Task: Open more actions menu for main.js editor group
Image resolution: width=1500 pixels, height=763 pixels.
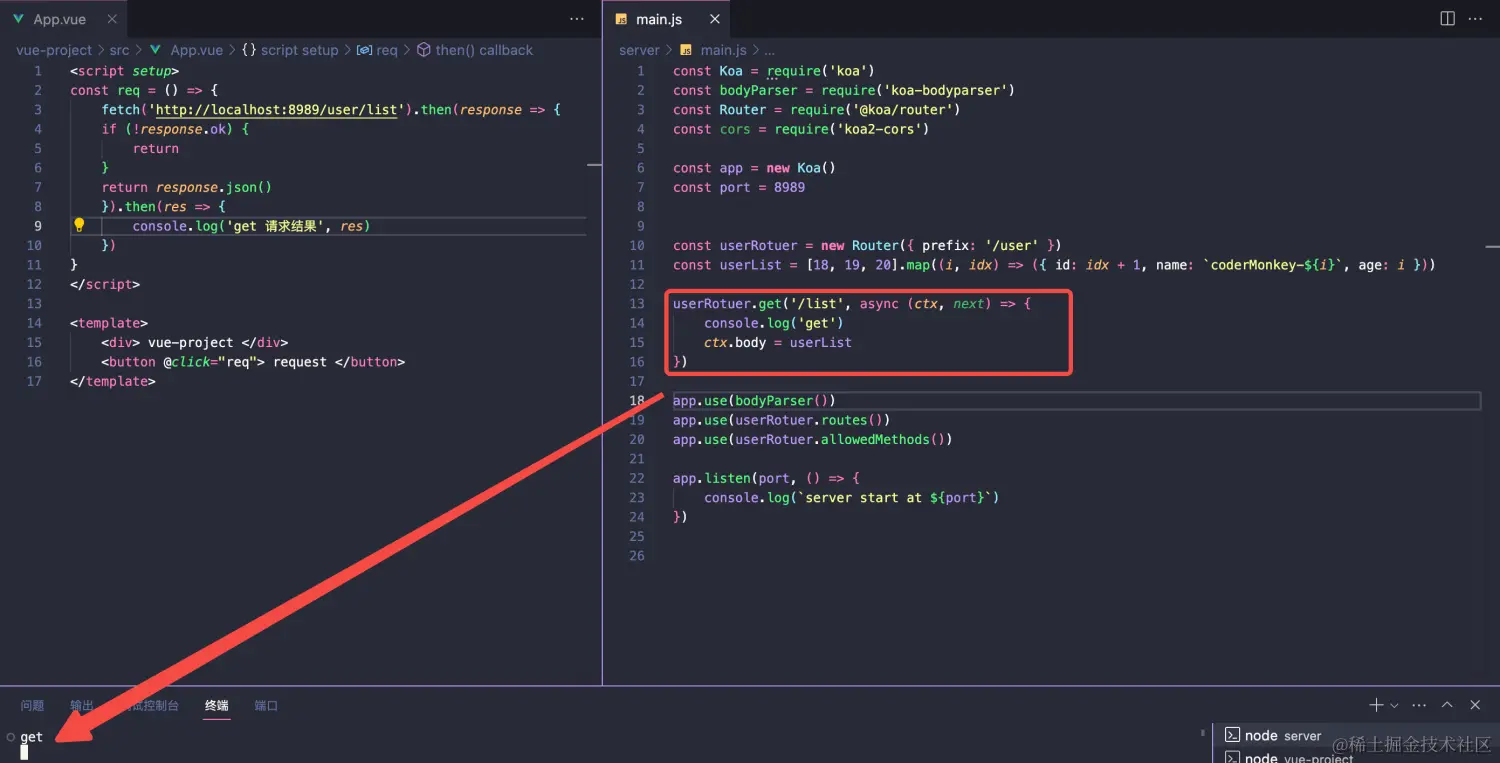Action: click(1475, 19)
